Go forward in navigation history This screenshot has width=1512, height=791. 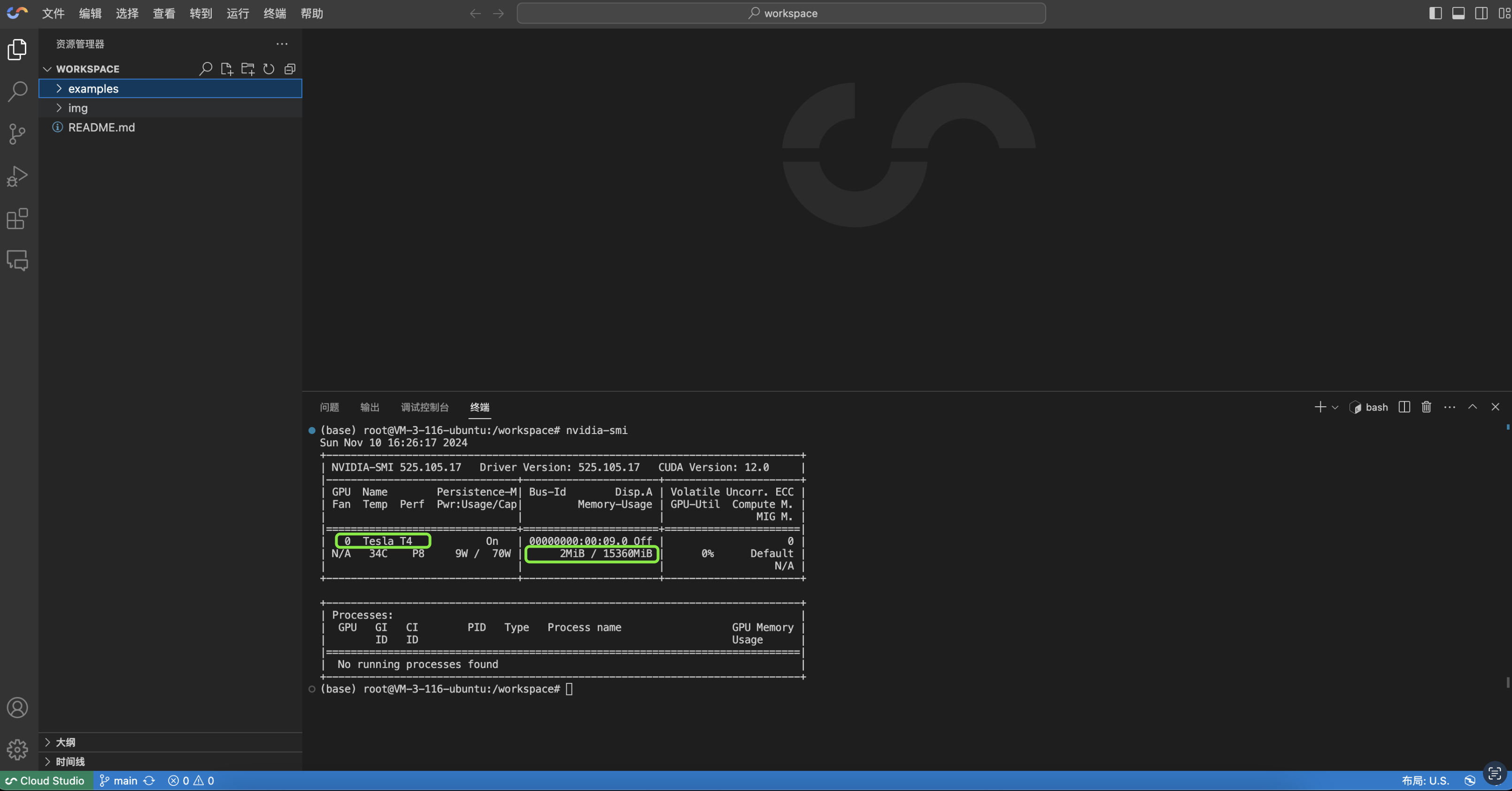(x=498, y=13)
